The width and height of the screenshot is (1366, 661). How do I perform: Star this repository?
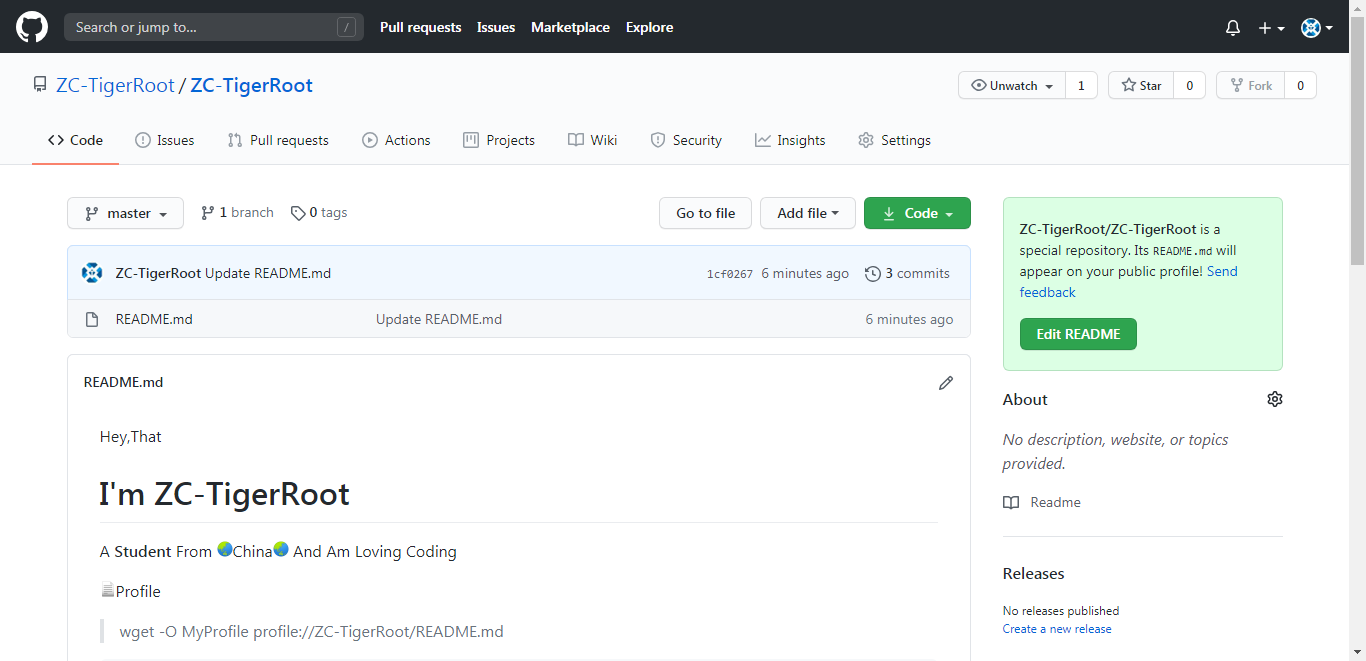[x=1141, y=86]
